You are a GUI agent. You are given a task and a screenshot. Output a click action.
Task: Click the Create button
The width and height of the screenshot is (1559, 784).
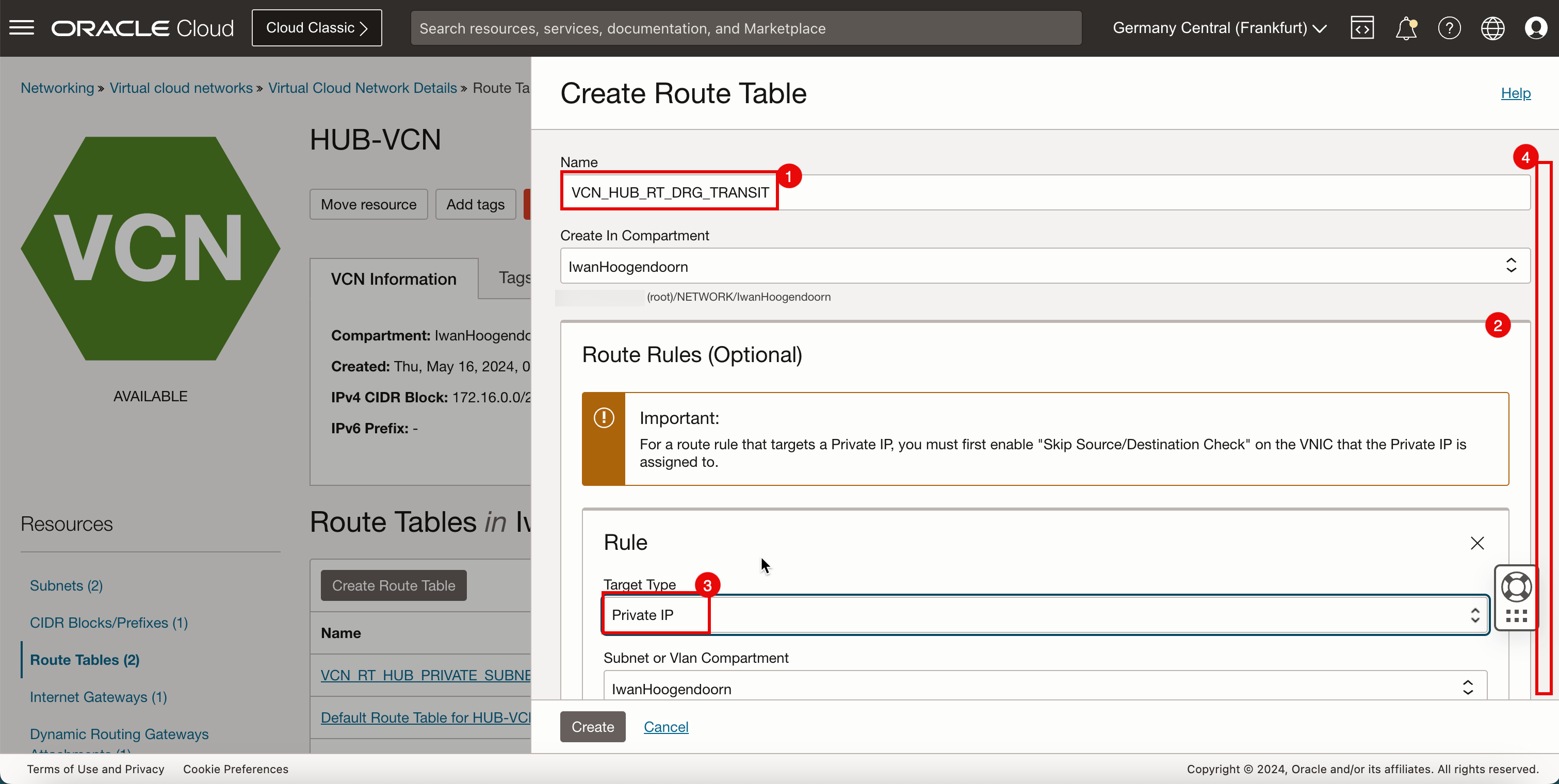tap(592, 726)
